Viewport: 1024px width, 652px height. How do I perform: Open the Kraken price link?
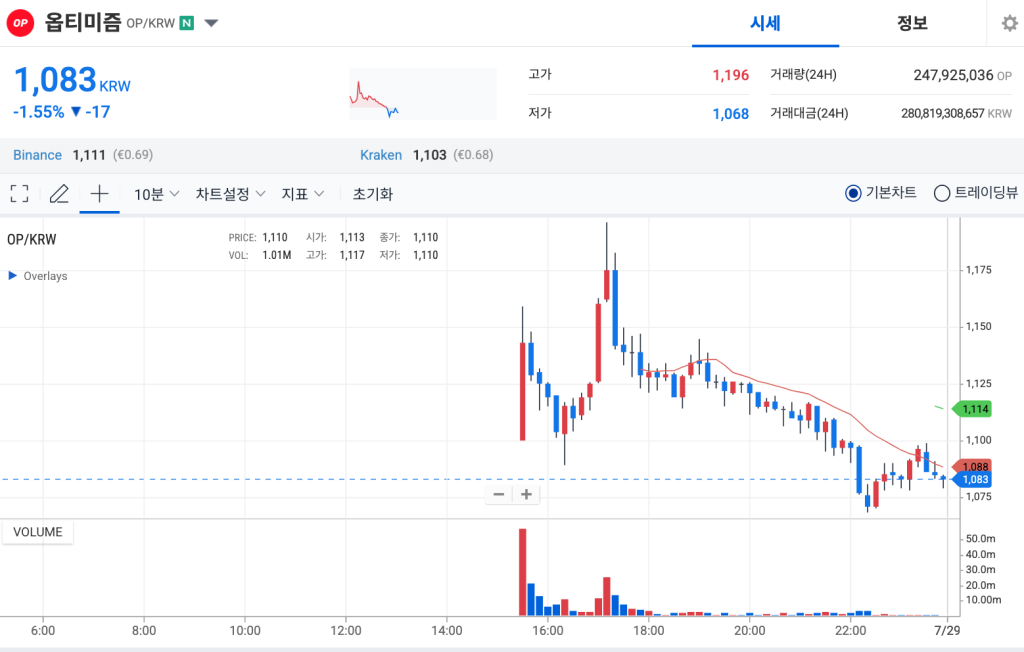coord(381,155)
